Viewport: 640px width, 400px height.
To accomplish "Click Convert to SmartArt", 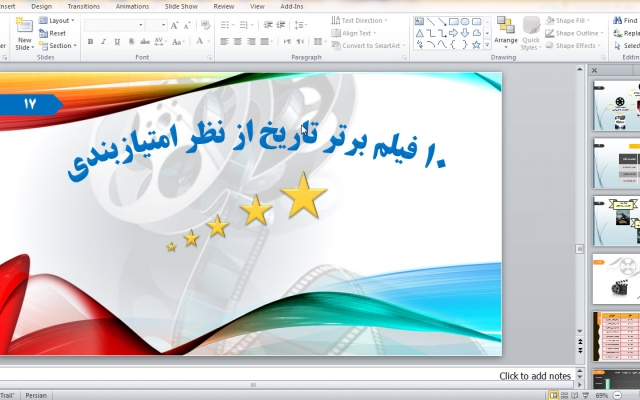I will point(369,46).
